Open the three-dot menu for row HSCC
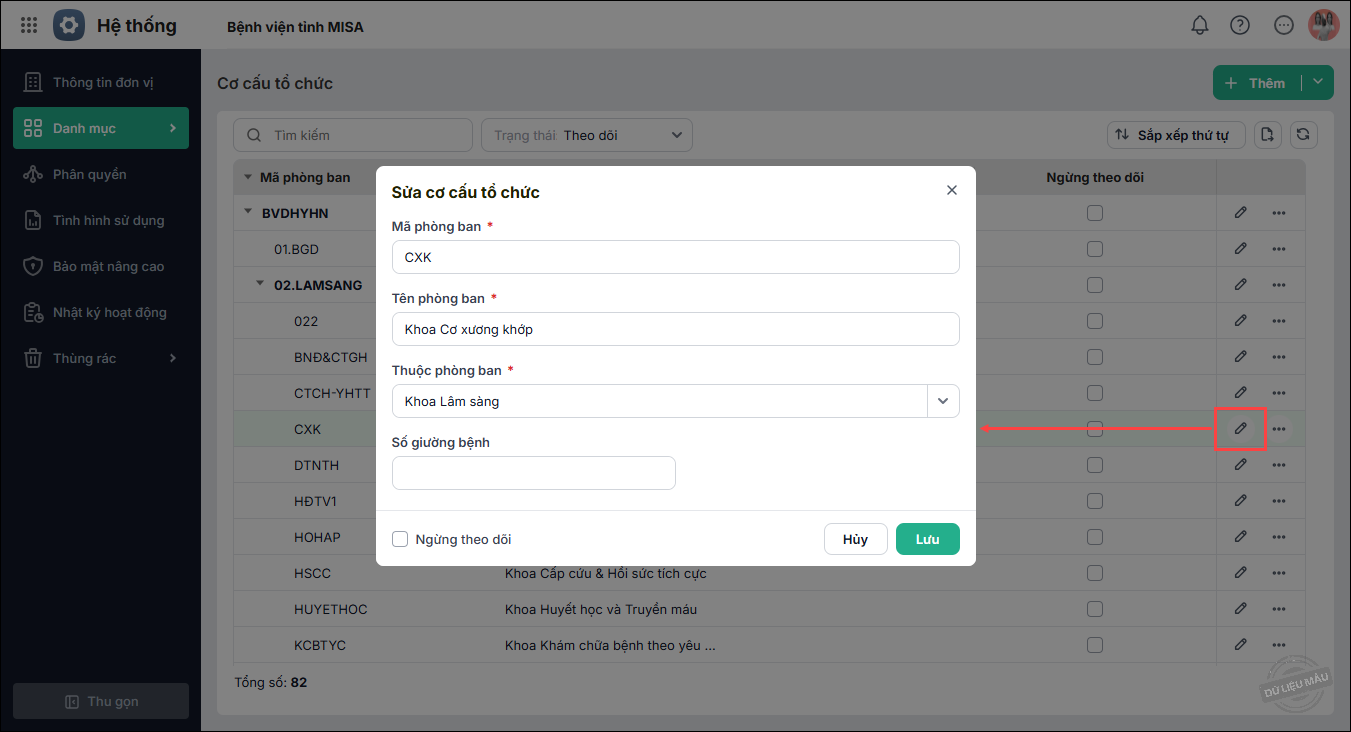The image size is (1351, 732). [1279, 573]
